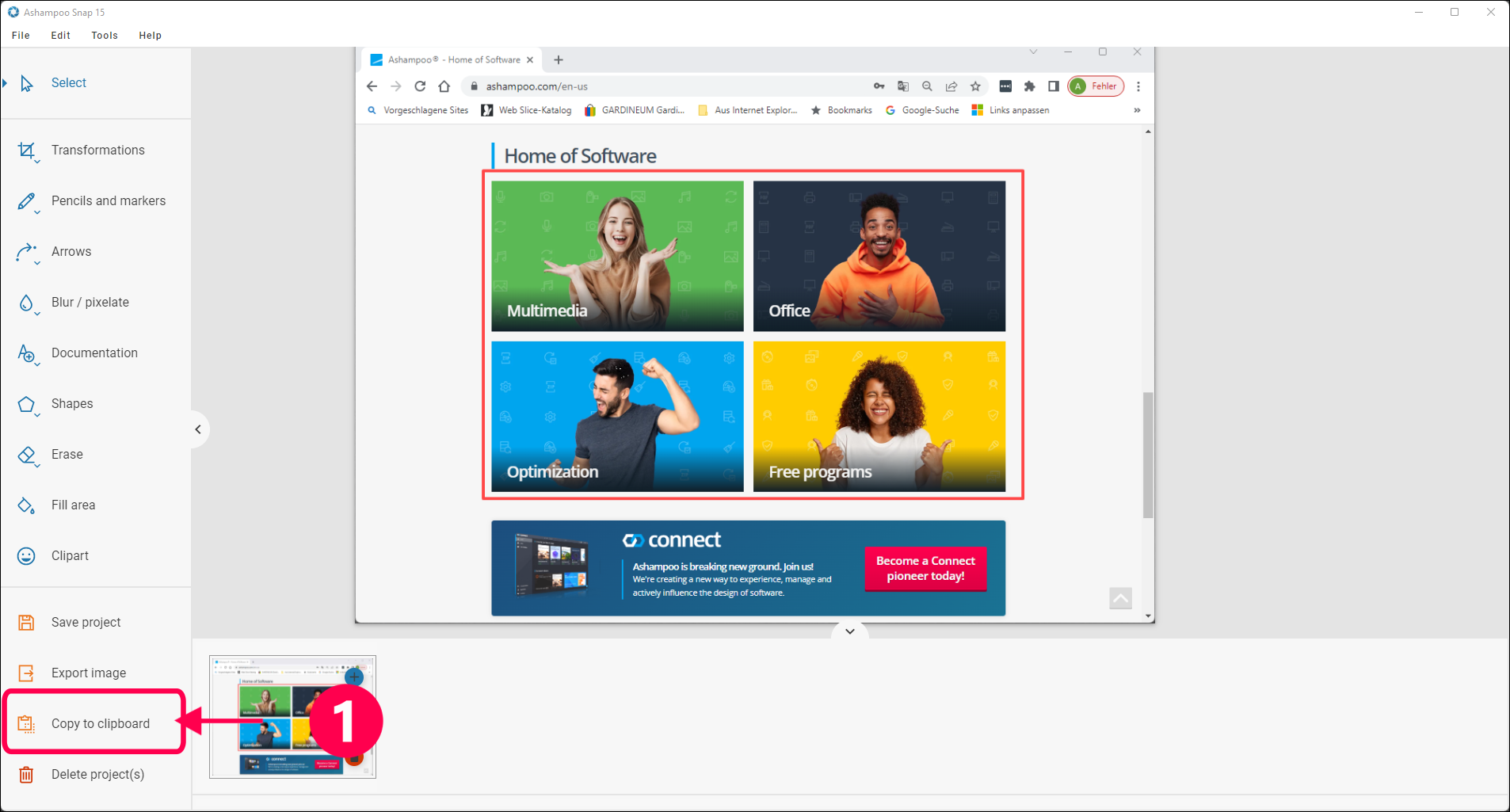Pick the Arrows tool icon
This screenshot has height=812, width=1510.
(x=27, y=252)
